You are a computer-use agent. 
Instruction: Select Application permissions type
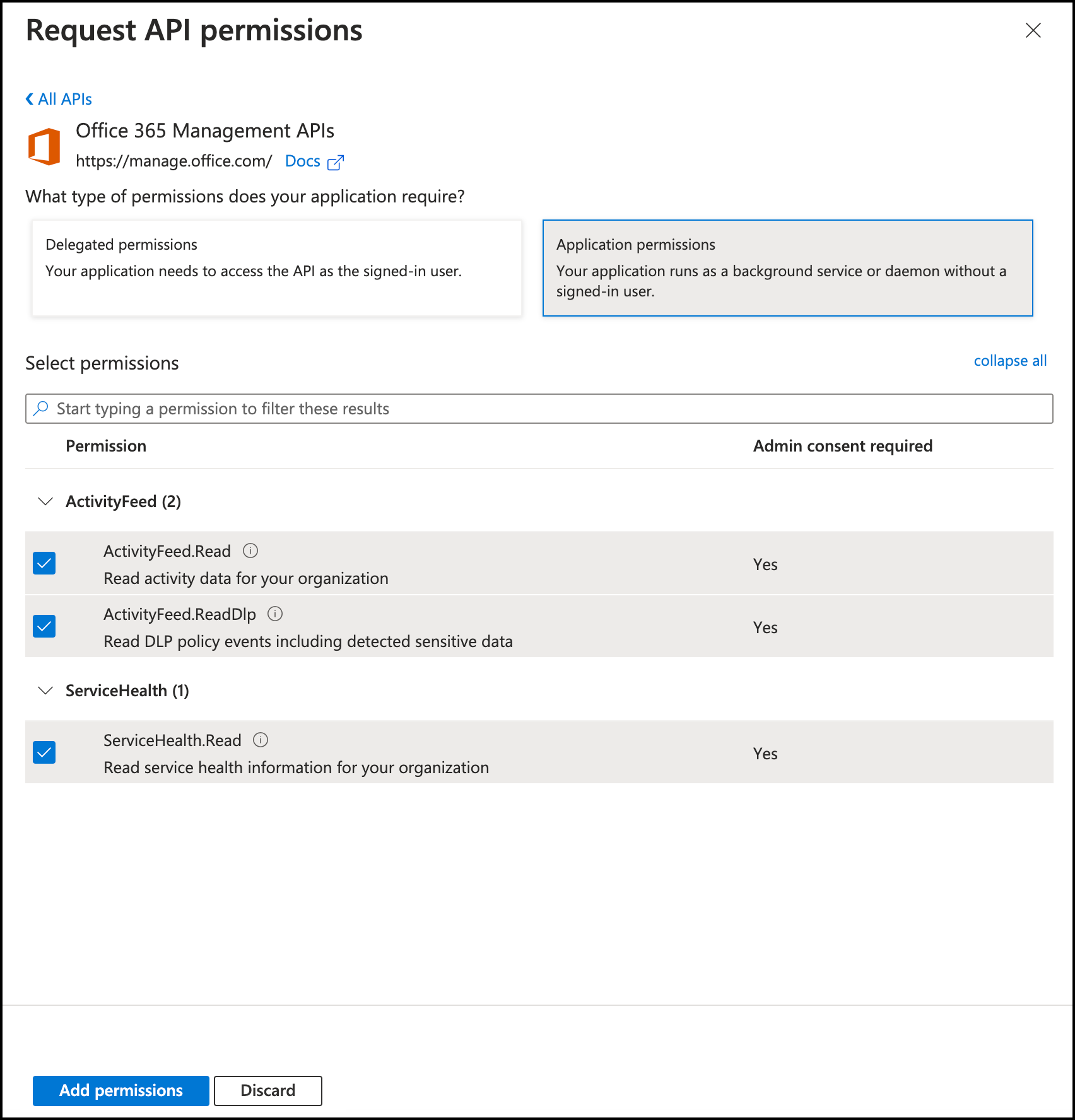pos(787,267)
